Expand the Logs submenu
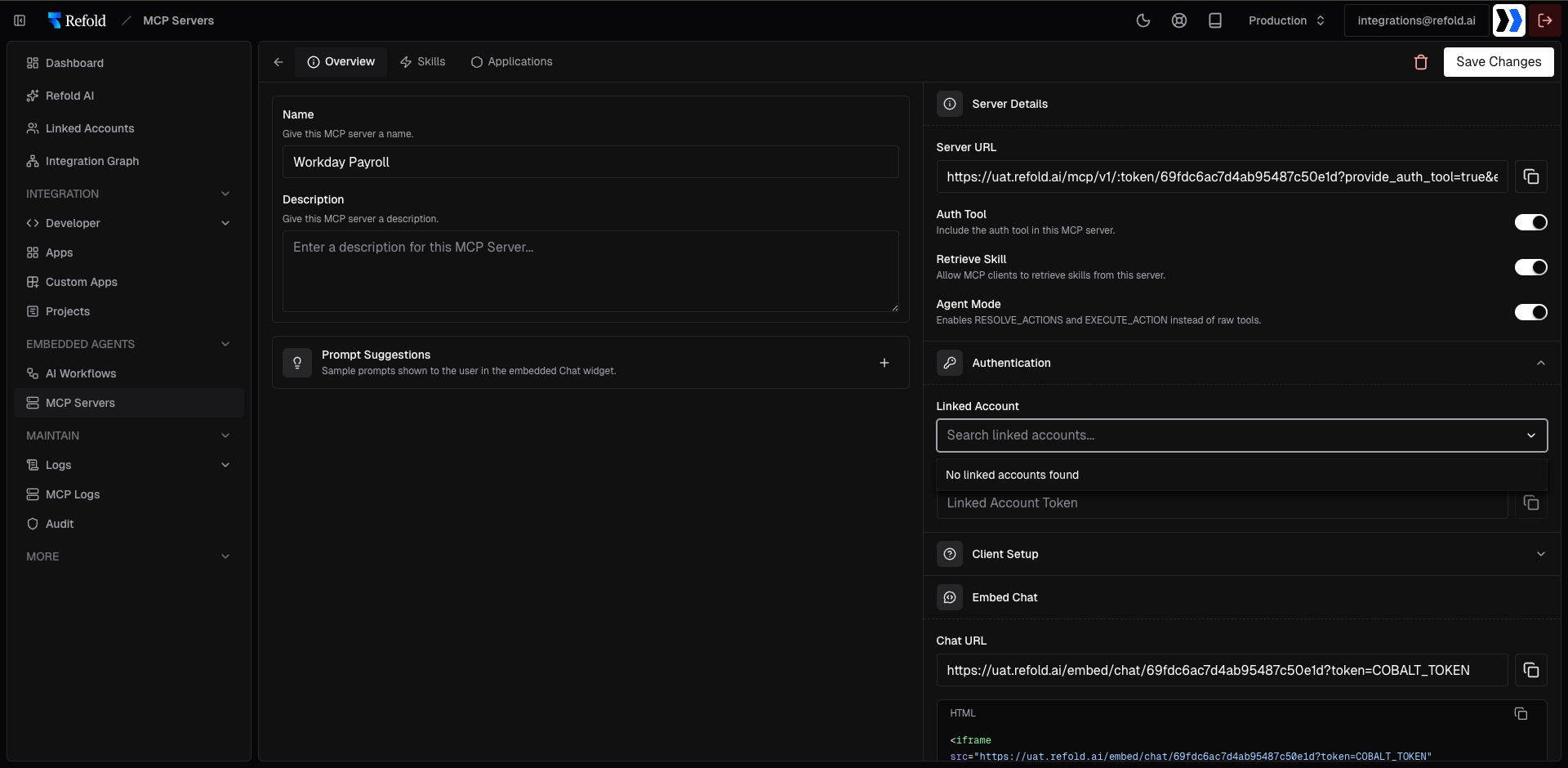The width and height of the screenshot is (1568, 768). (x=225, y=465)
